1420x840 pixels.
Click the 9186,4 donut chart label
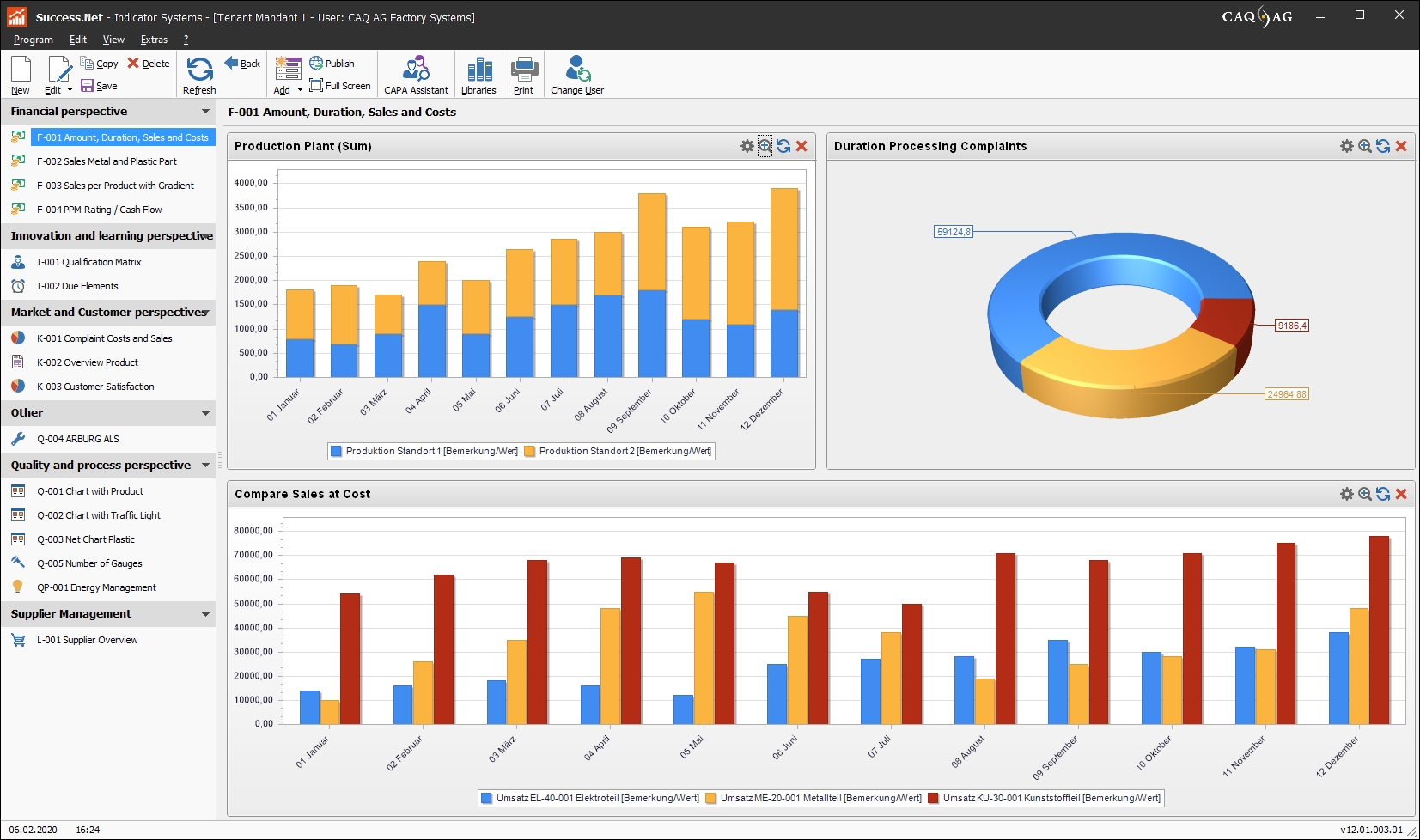point(1292,326)
